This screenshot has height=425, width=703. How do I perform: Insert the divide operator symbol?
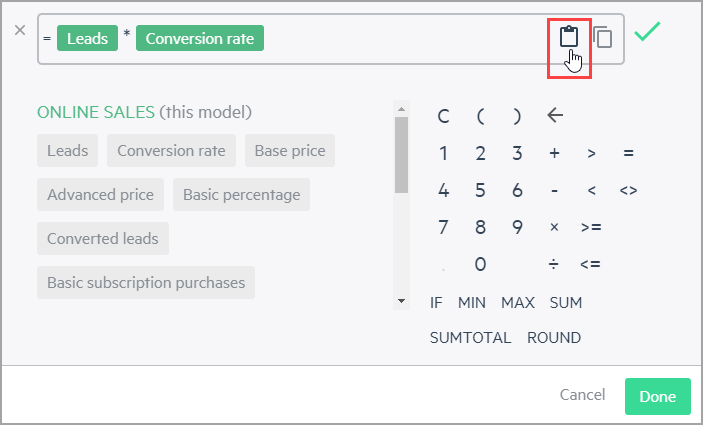554,264
